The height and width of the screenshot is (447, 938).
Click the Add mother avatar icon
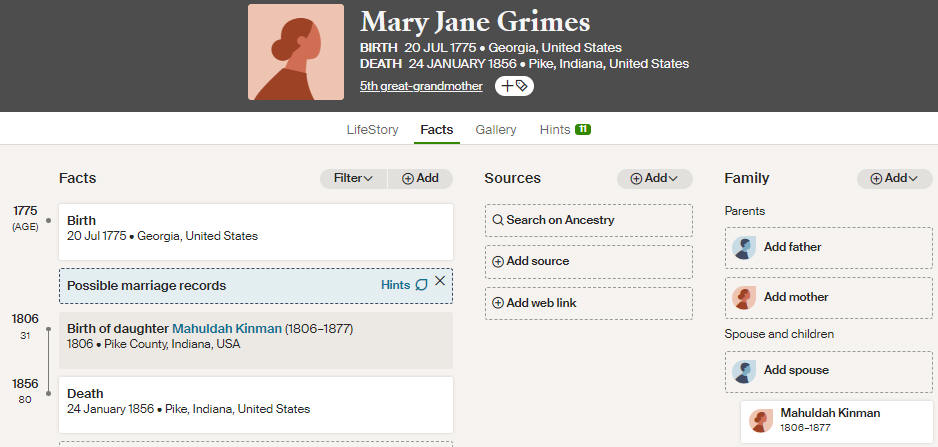(744, 297)
